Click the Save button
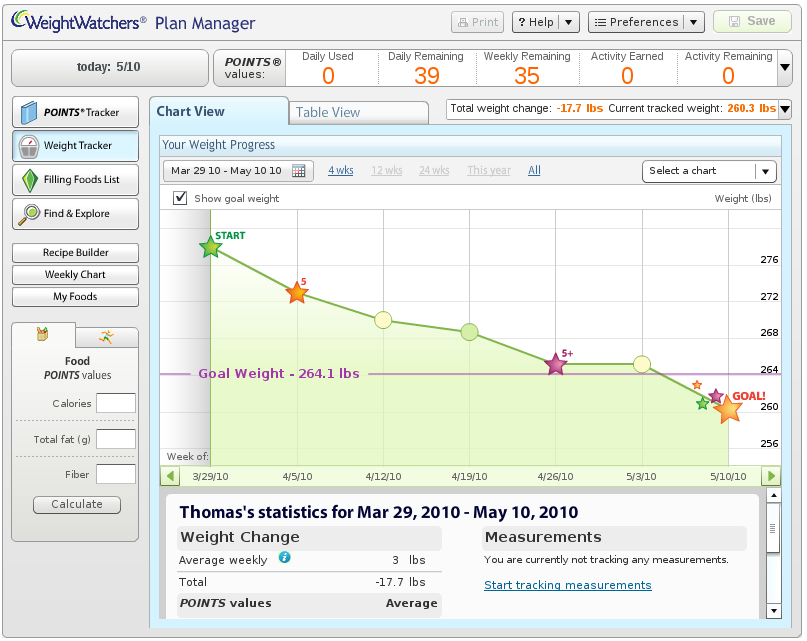807x641 pixels. [752, 21]
